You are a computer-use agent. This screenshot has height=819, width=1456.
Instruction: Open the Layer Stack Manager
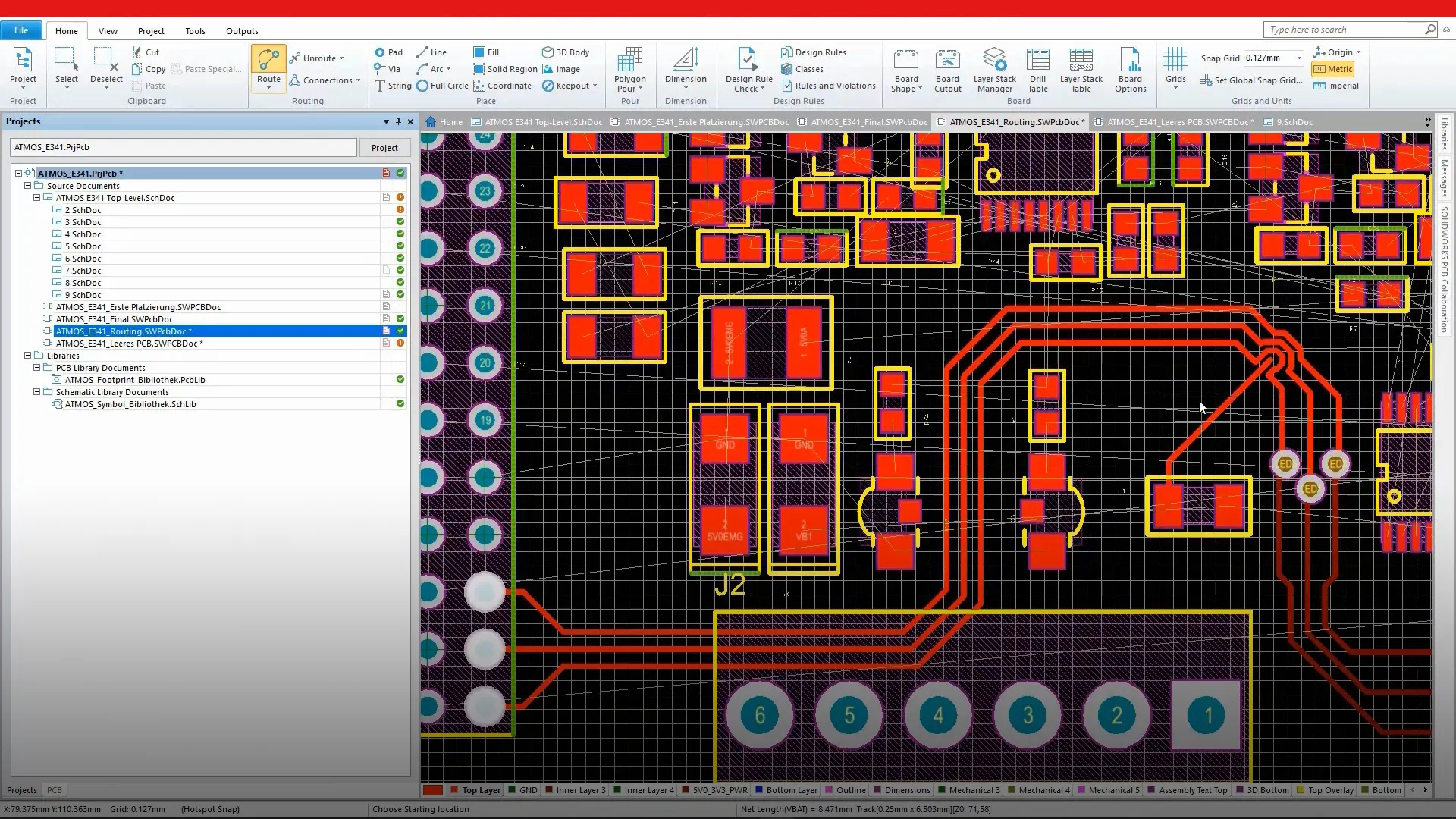point(994,61)
